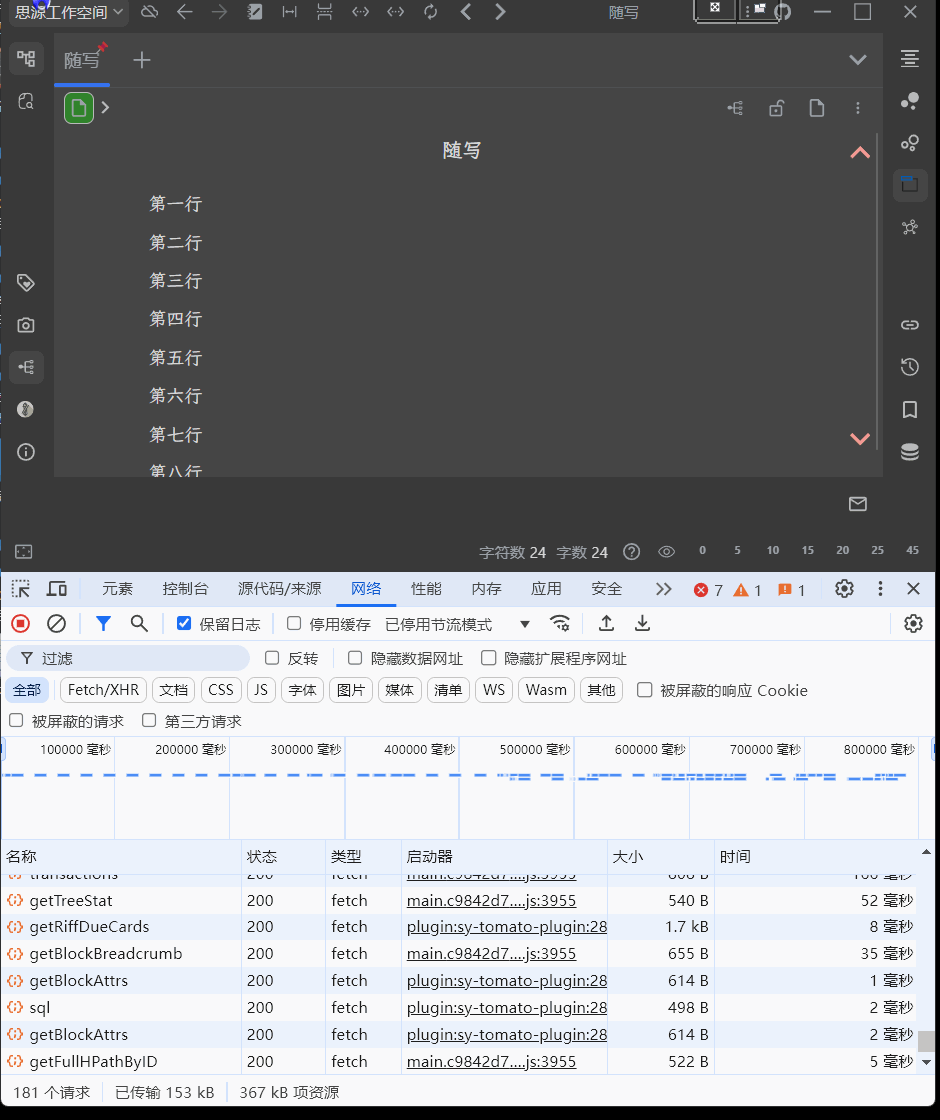Create a snapshot with the camera icon
Viewport: 940px width, 1120px height.
(25, 324)
